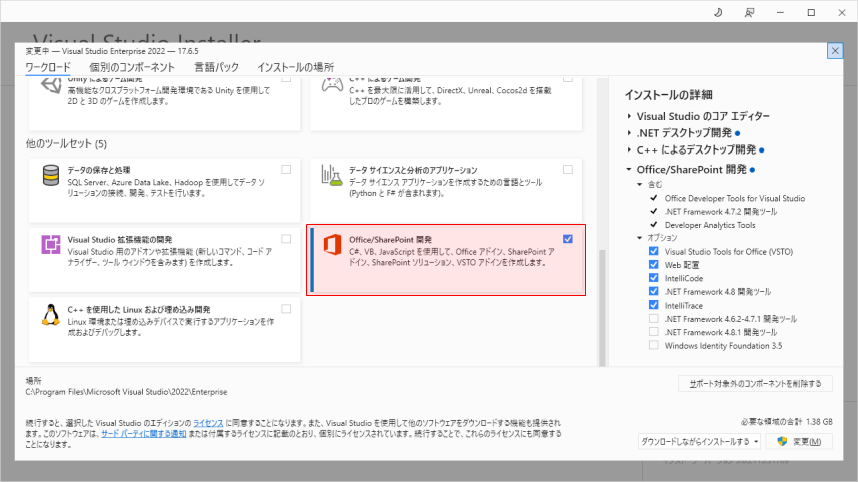858x482 pixels.
Task: Click the Office logo icon for Office/SharePoint 開発
Action: tap(332, 245)
